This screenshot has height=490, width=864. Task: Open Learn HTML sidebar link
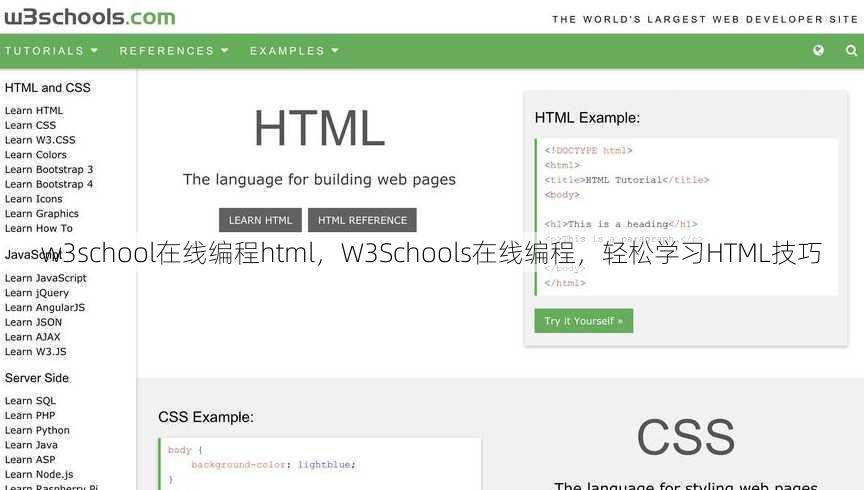(x=34, y=110)
